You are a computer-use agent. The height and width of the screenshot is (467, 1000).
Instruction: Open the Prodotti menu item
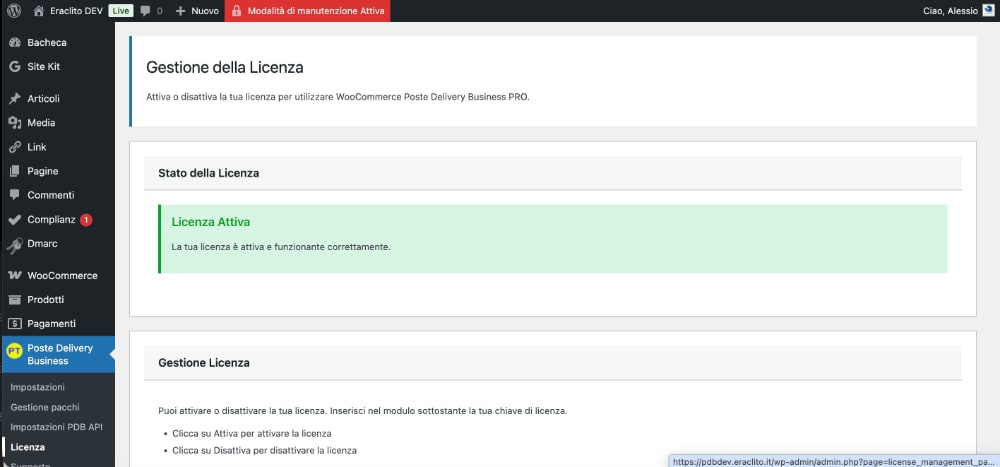[x=46, y=300]
